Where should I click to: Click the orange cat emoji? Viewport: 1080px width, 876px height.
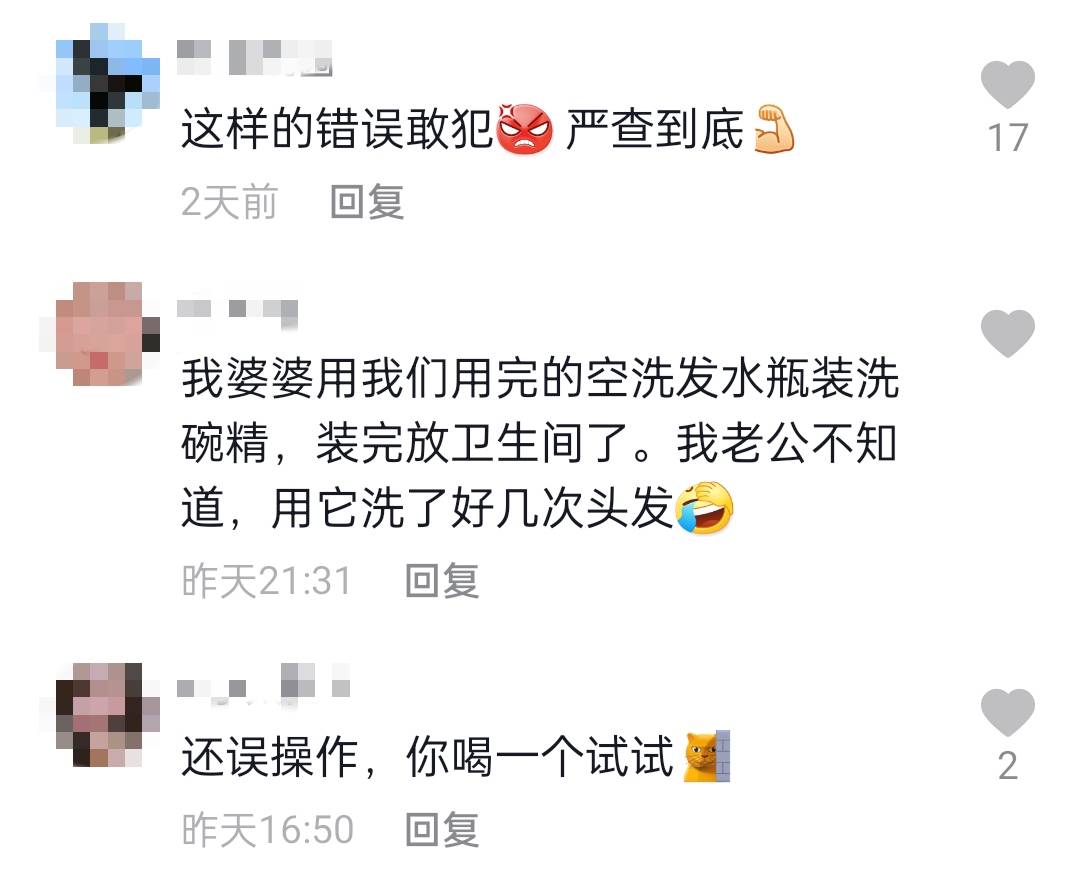coord(706,756)
